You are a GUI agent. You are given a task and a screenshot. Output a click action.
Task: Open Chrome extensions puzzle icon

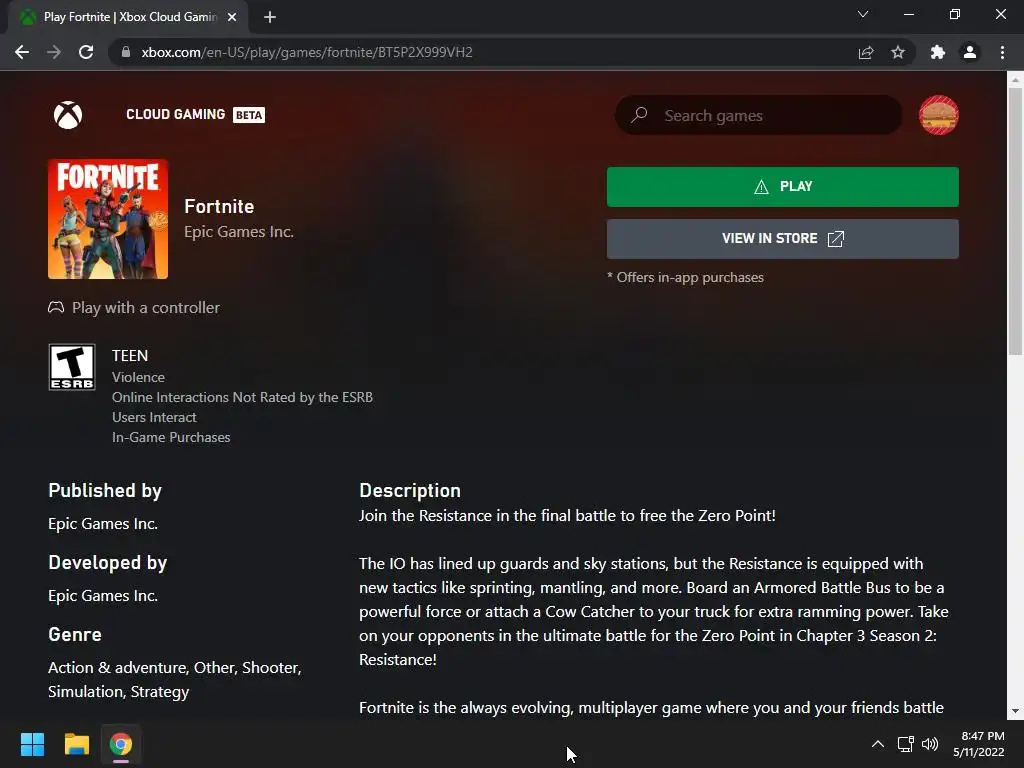point(938,52)
